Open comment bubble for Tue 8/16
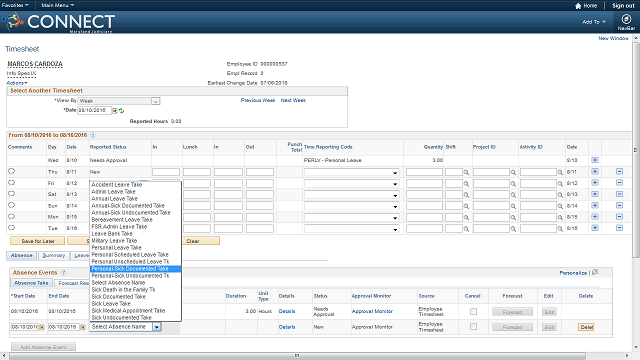640x360 pixels. coord(11,228)
